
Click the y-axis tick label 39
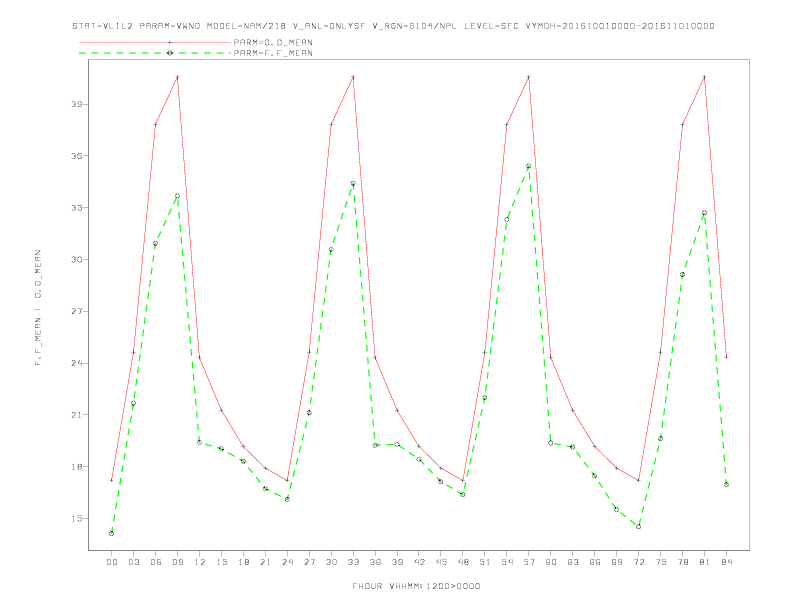76,105
